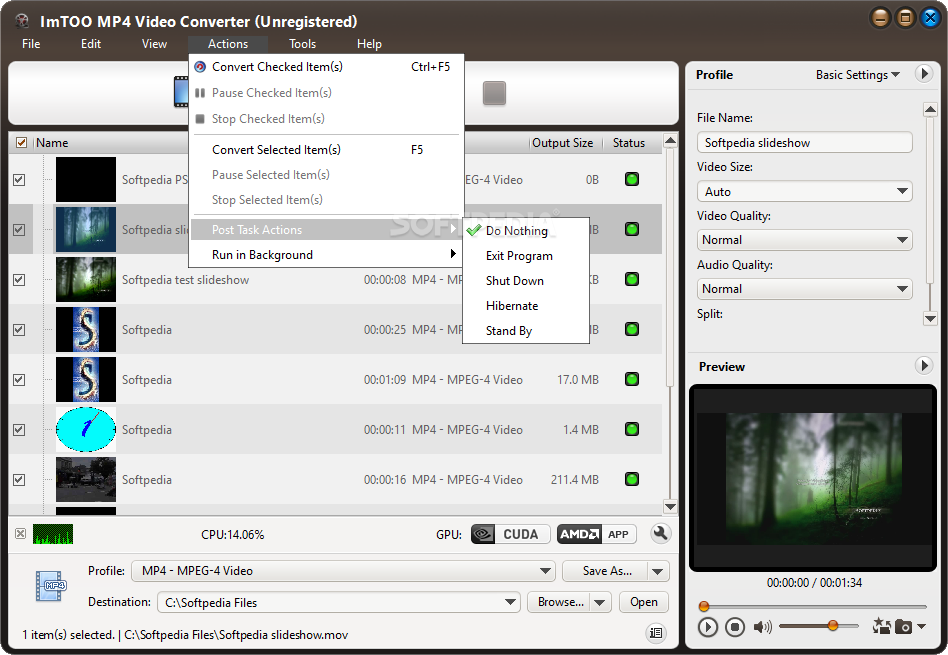This screenshot has height=655, width=948.
Task: Open the Edit menu
Action: click(x=91, y=44)
